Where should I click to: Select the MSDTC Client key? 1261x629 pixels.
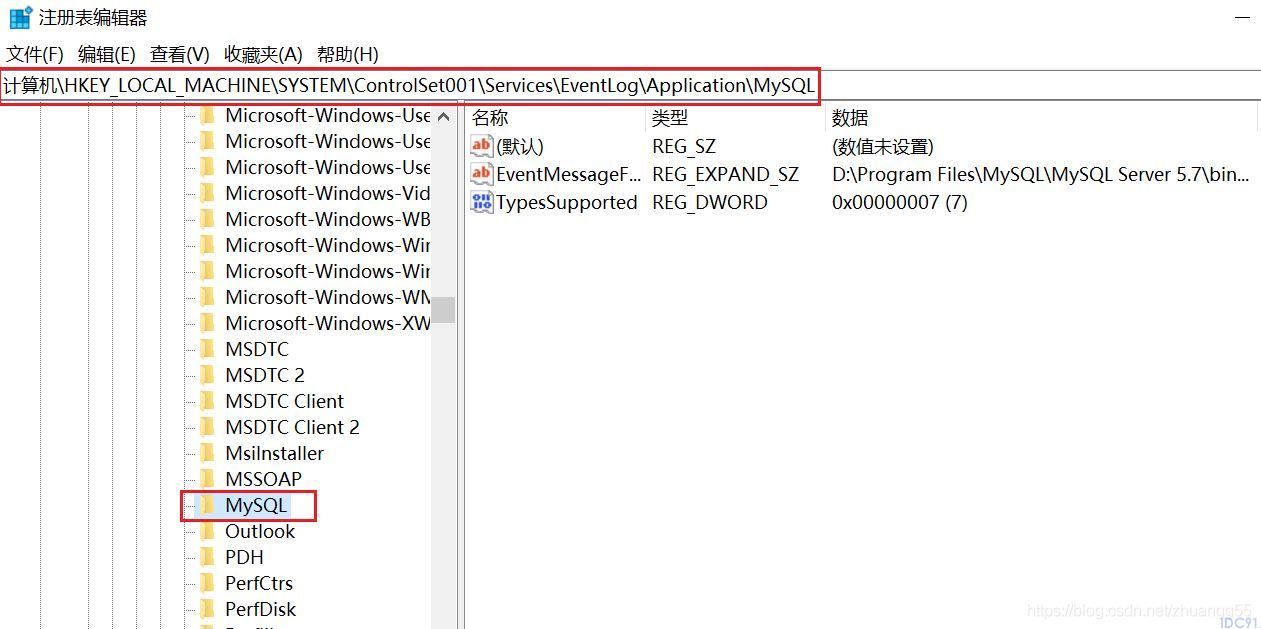click(284, 401)
